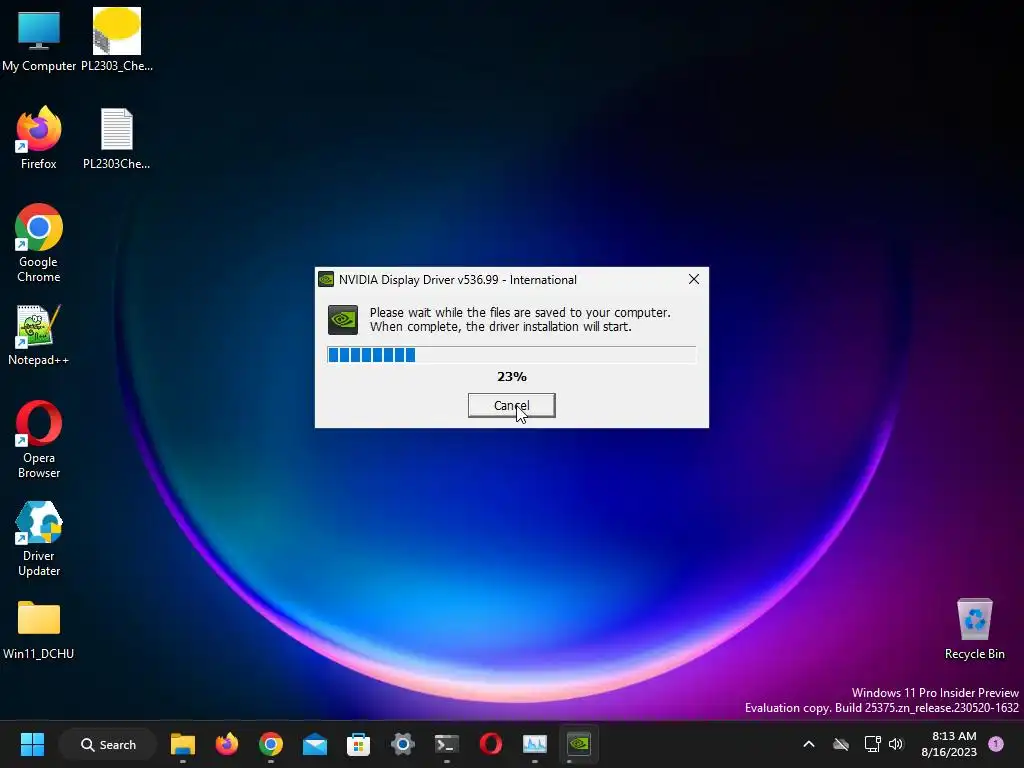1024x768 pixels.
Task: Select the PL2303Che... text file icon
Action: click(117, 138)
